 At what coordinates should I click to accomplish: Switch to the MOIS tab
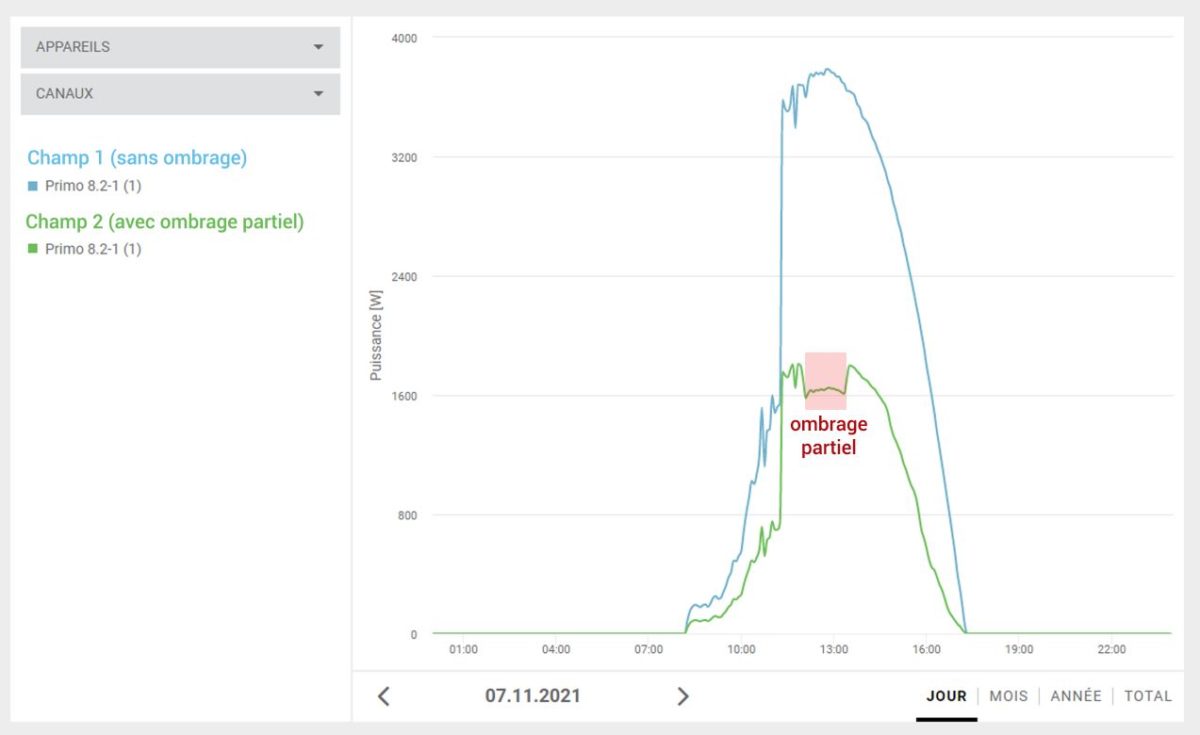tap(1008, 696)
